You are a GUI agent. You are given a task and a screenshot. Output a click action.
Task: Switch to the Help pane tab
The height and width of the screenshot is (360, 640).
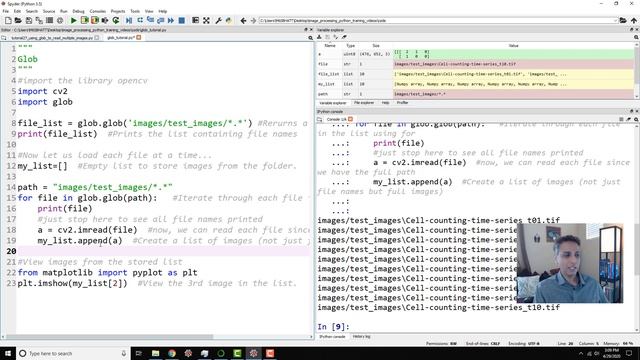click(385, 103)
